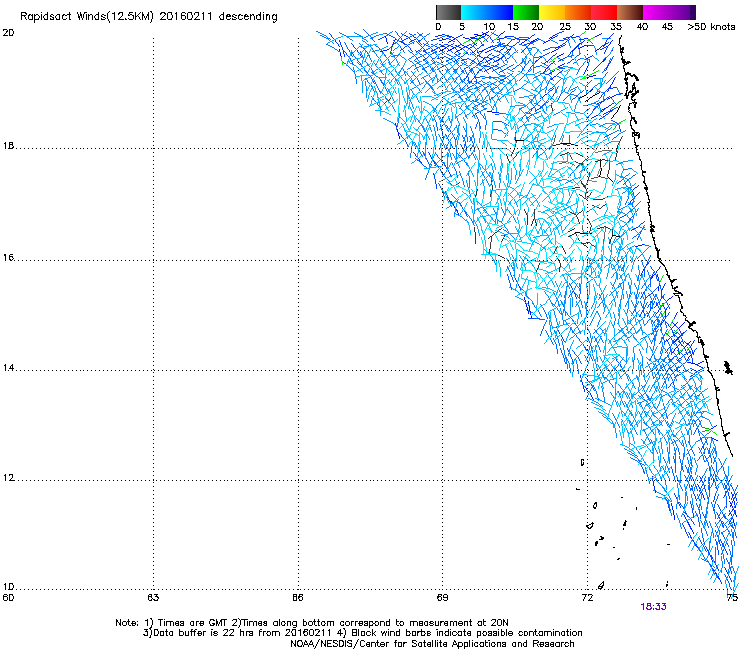Click latitude label '16' on the left axis
Viewport: 740px width, 650px height.
click(x=8, y=258)
